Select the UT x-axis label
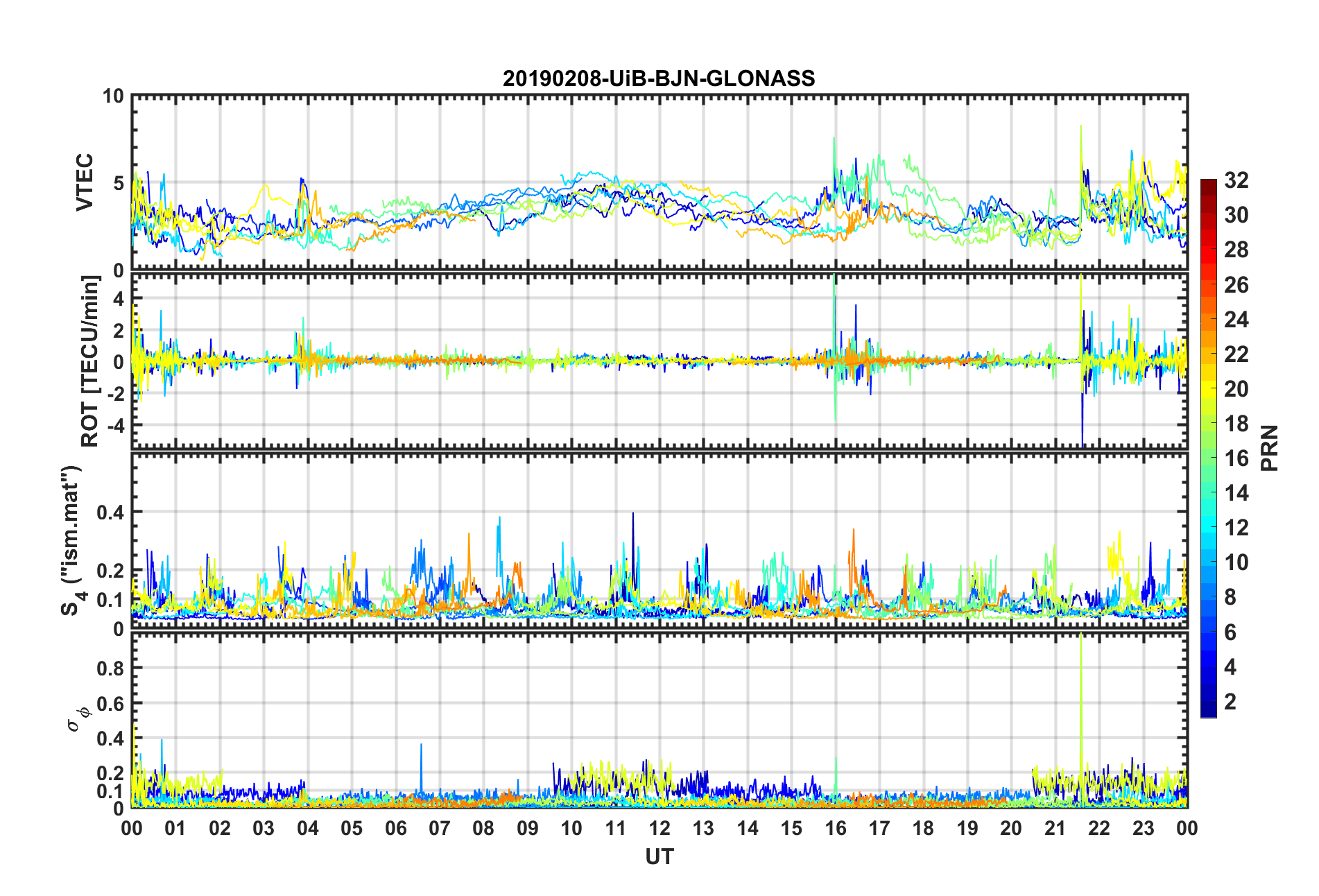Viewport: 1319px width, 896px height. pos(659,857)
